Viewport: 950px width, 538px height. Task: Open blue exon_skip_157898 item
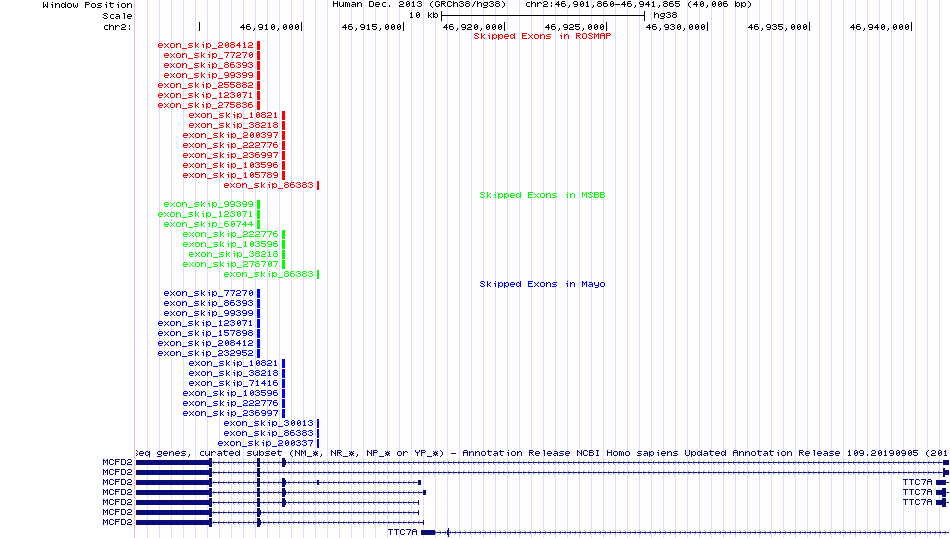[x=205, y=334]
